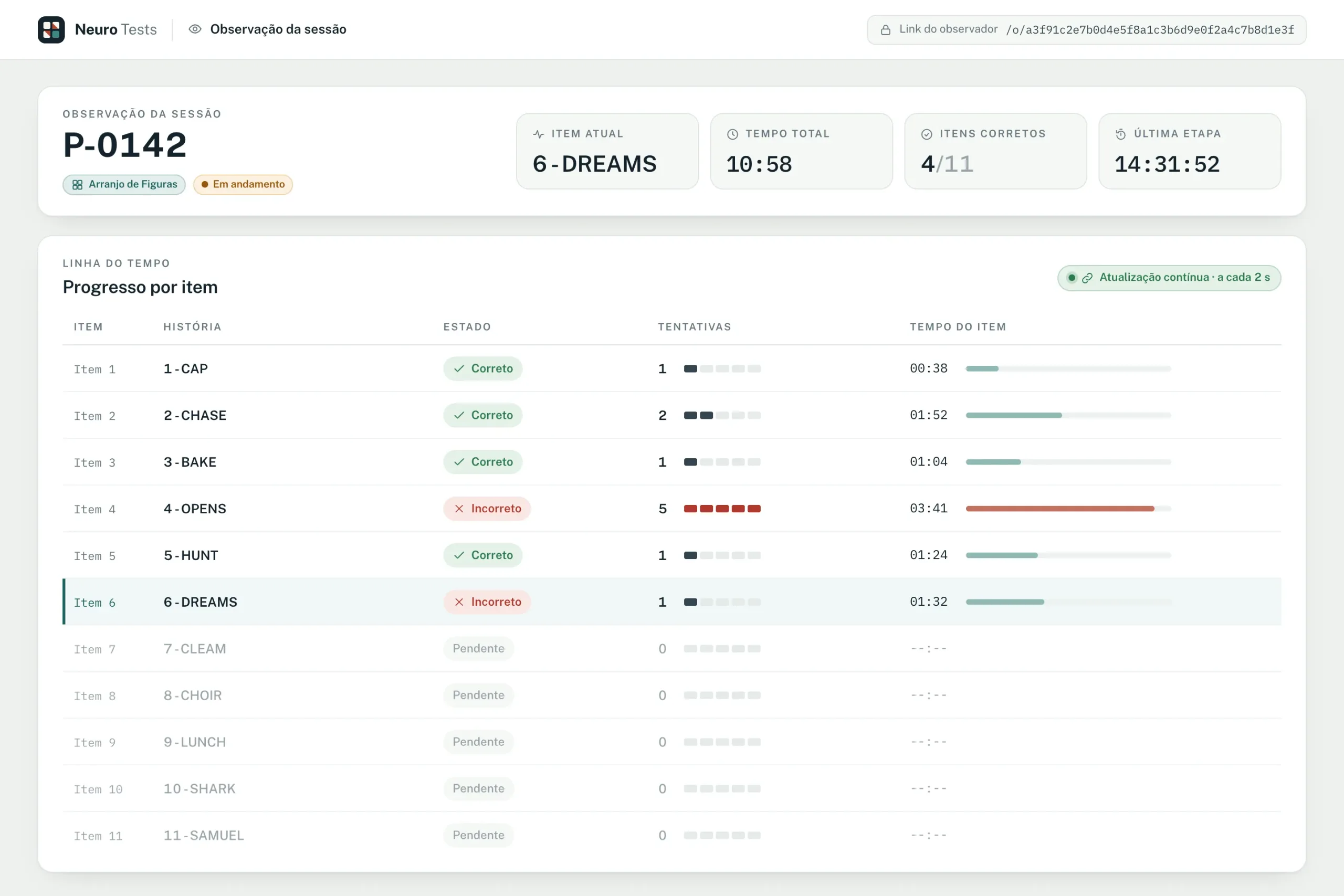Screen dimensions: 1344x896
Task: Click the Pendente badge for 9-LUNCH
Action: 478,742
